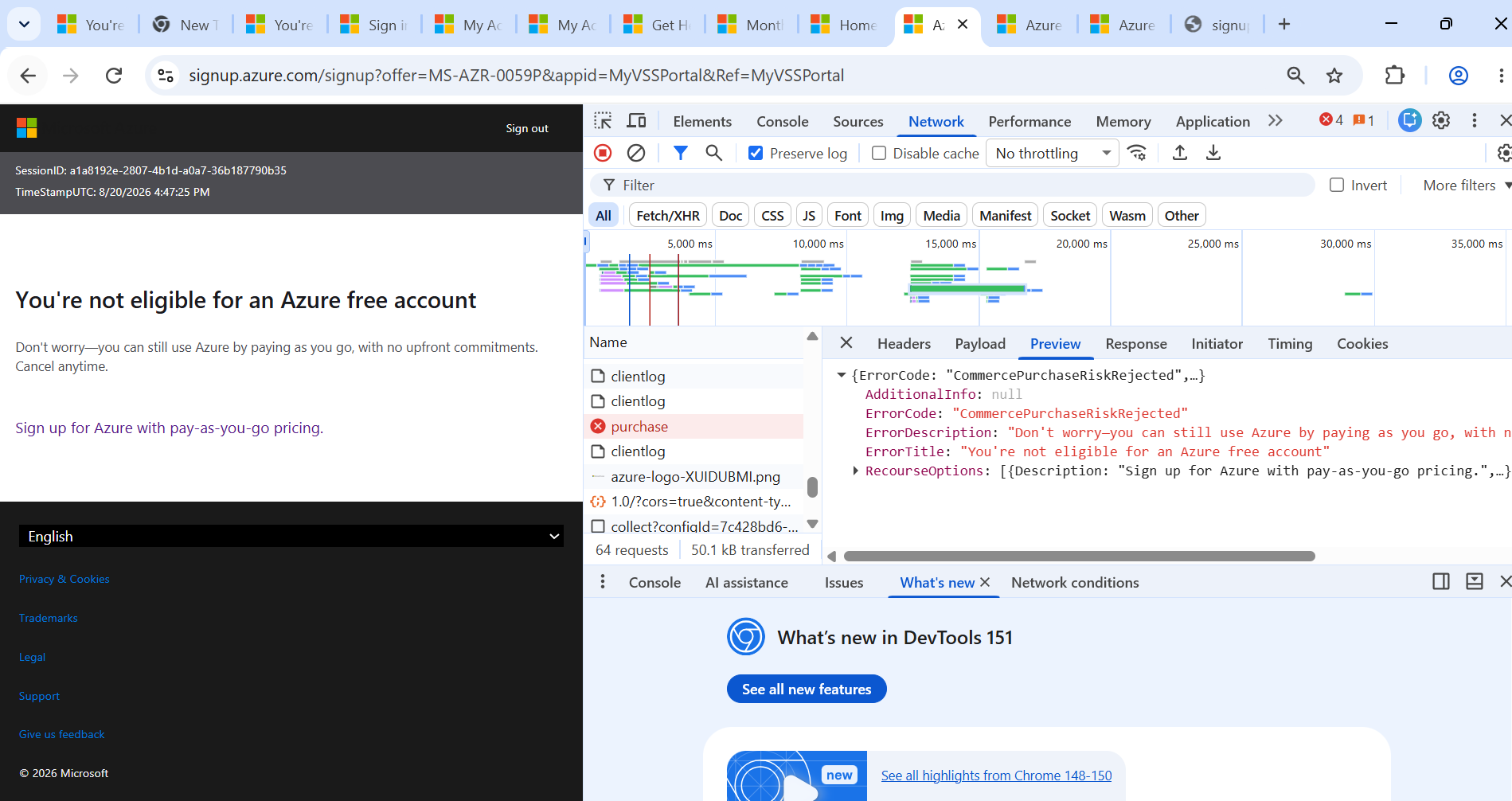Click the red error count indicator

coord(1331,120)
